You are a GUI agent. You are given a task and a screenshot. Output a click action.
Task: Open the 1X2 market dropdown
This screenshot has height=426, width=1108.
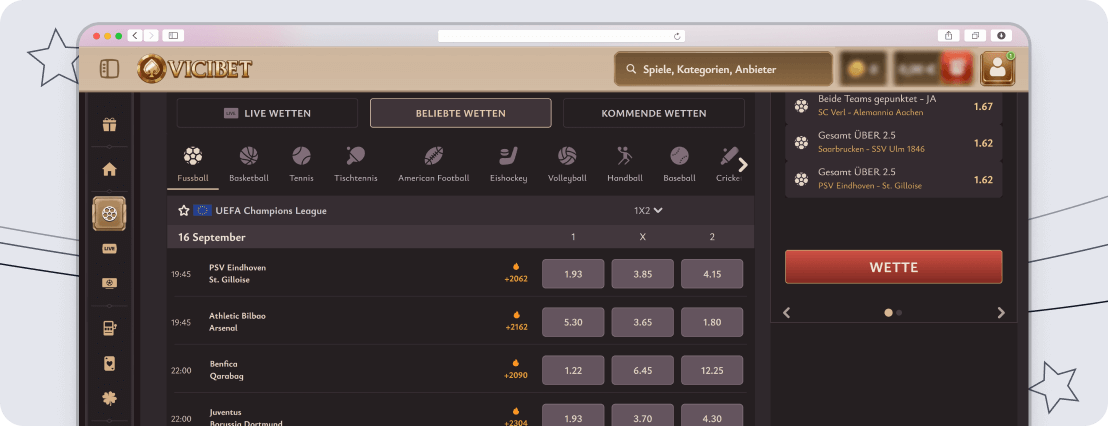648,211
